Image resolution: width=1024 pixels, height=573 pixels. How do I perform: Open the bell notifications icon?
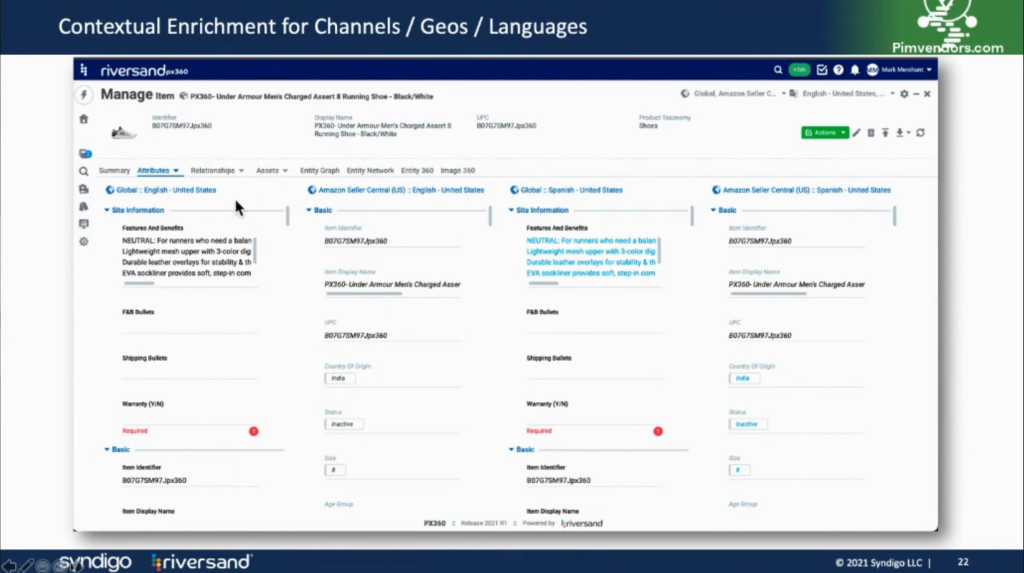pos(855,70)
